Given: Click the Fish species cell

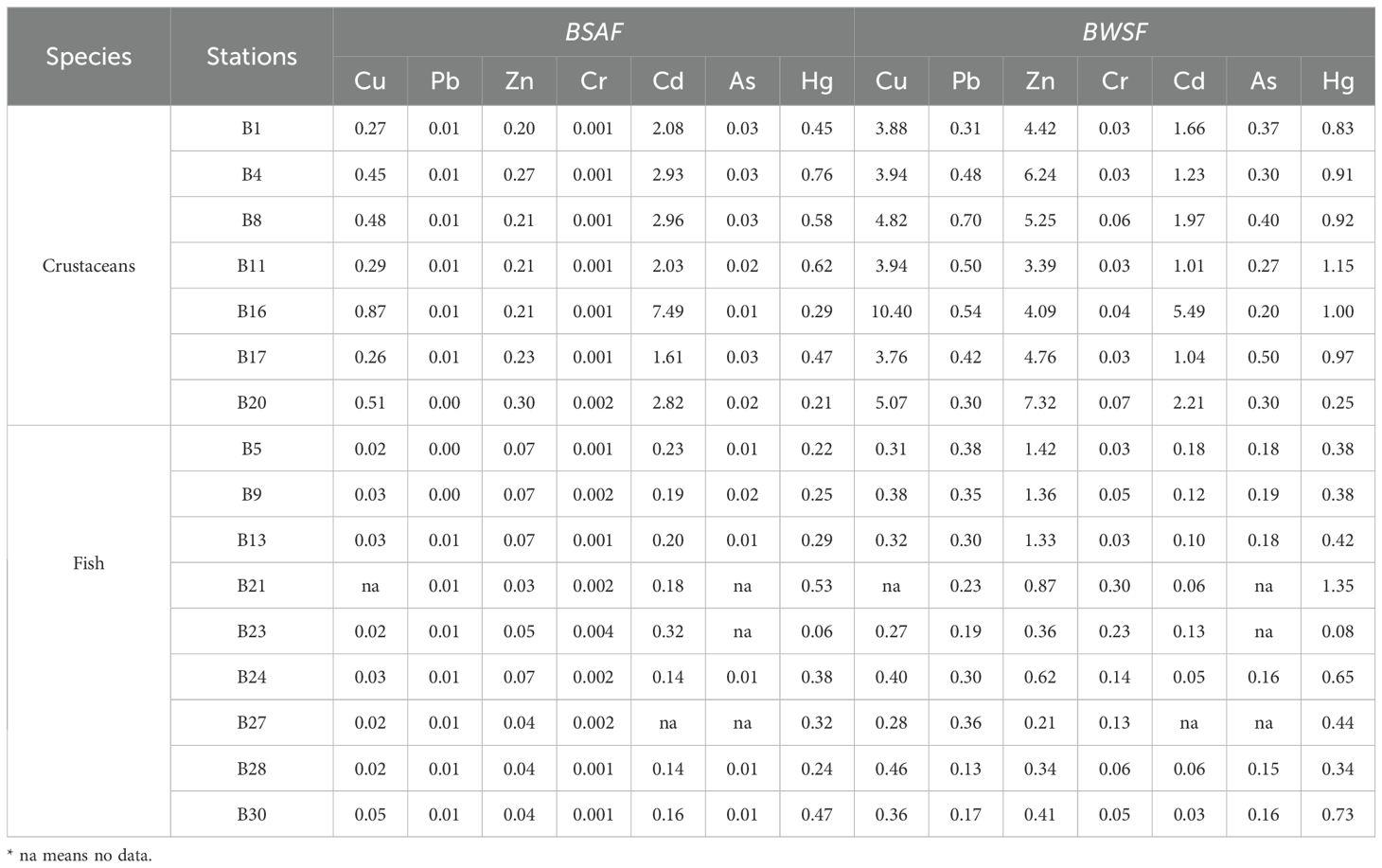Looking at the screenshot, I should [89, 563].
